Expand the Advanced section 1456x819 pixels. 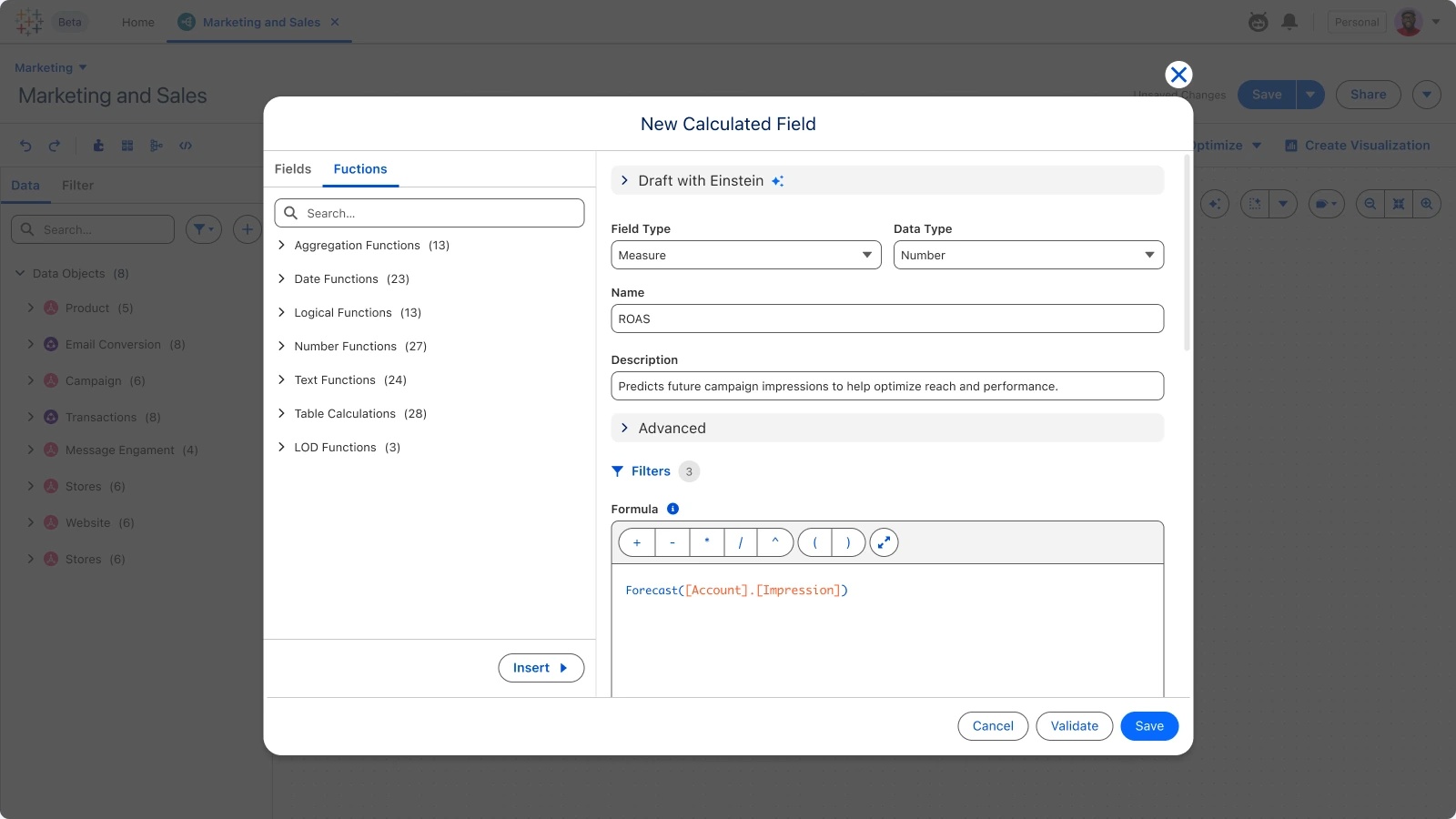click(887, 428)
